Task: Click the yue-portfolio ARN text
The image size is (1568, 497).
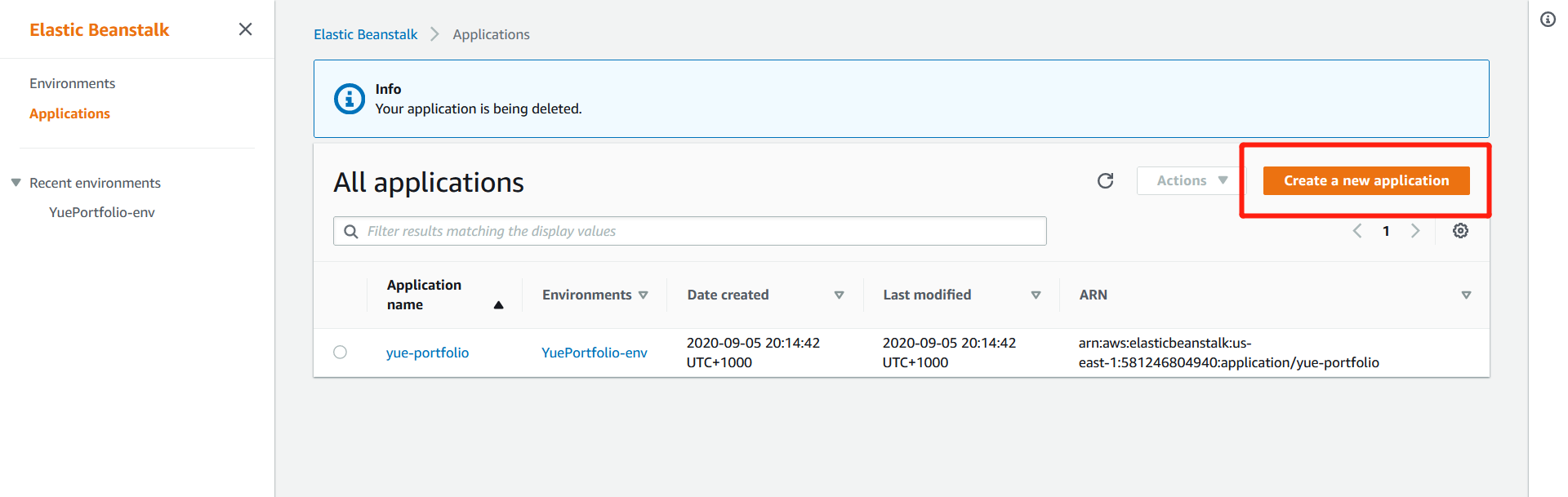Action: coord(1228,353)
